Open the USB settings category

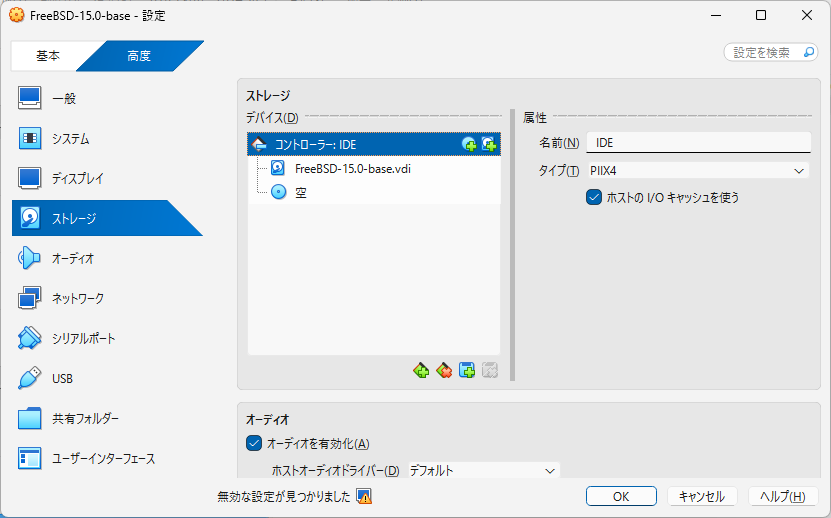[x=107, y=379]
